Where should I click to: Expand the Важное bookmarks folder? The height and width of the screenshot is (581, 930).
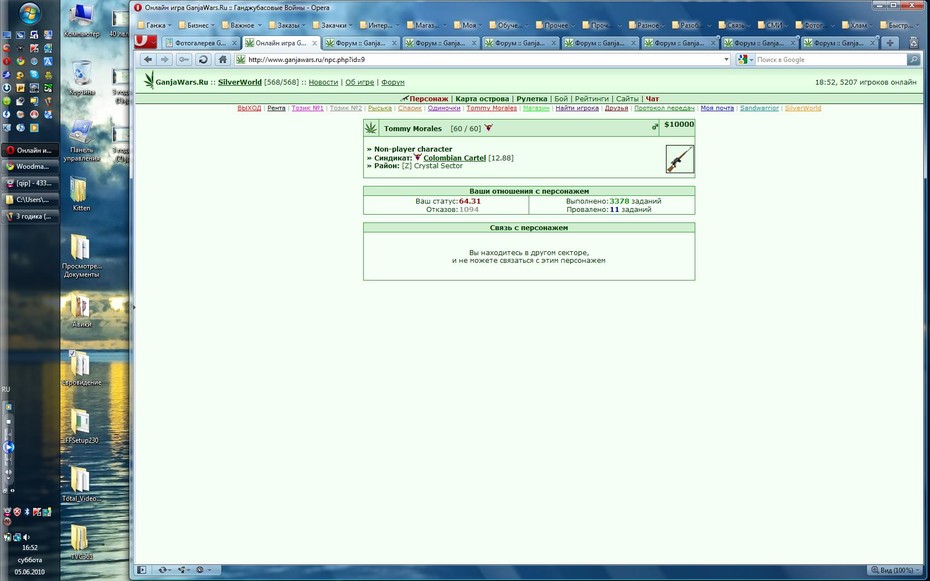(242, 25)
